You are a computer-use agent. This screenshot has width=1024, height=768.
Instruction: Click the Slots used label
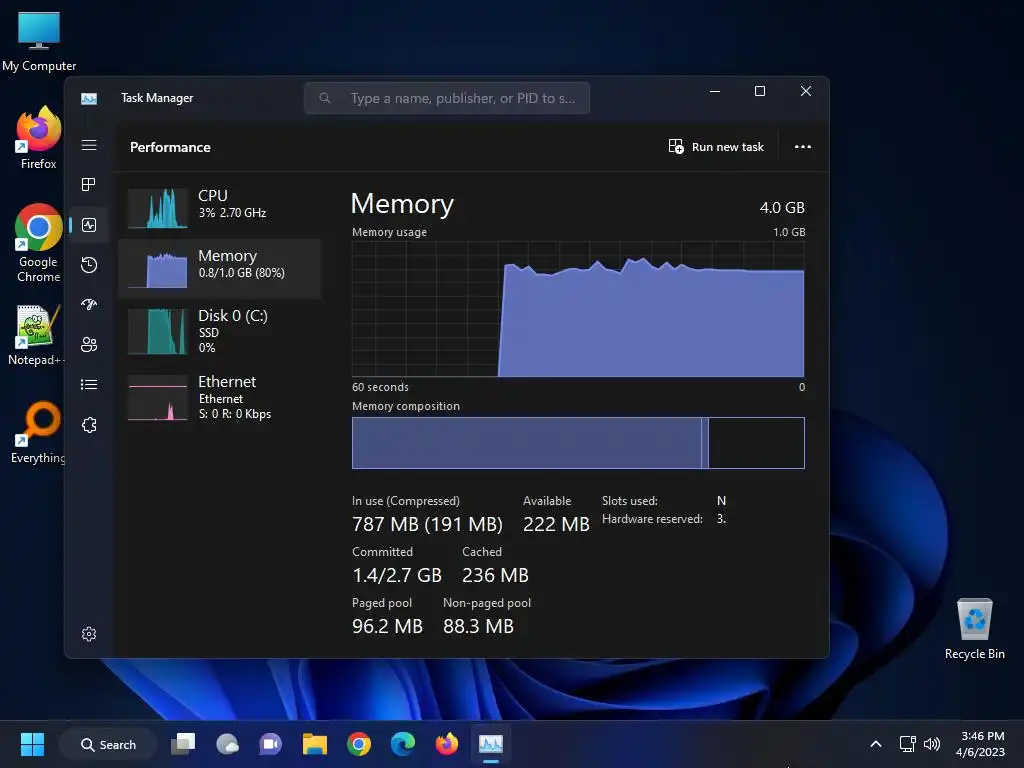[630, 501]
